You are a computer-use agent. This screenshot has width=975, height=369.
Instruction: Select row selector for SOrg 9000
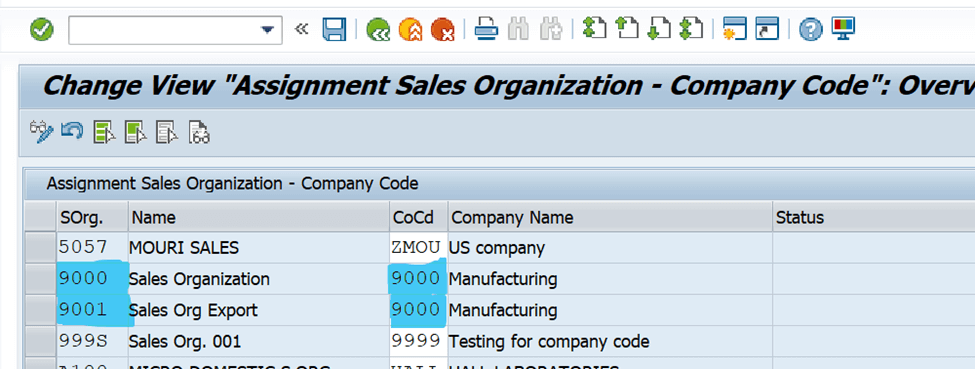pyautogui.click(x=40, y=279)
